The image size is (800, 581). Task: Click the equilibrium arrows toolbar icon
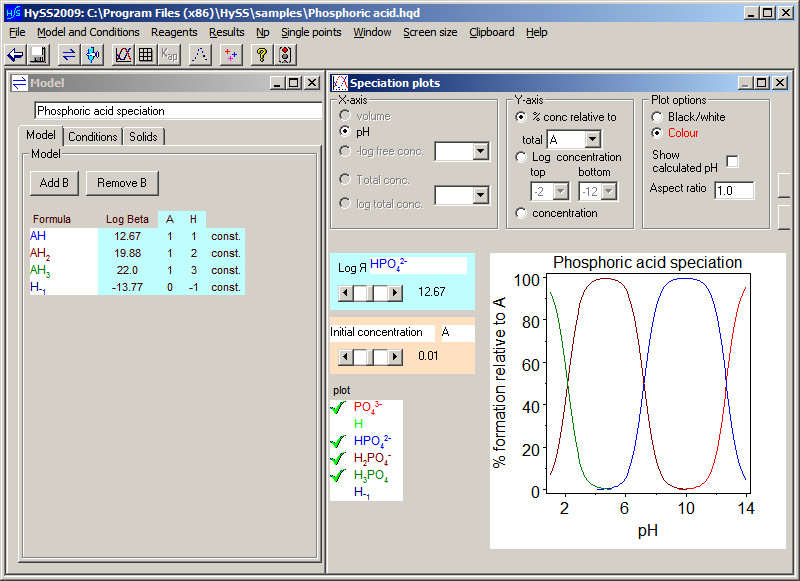(x=68, y=54)
